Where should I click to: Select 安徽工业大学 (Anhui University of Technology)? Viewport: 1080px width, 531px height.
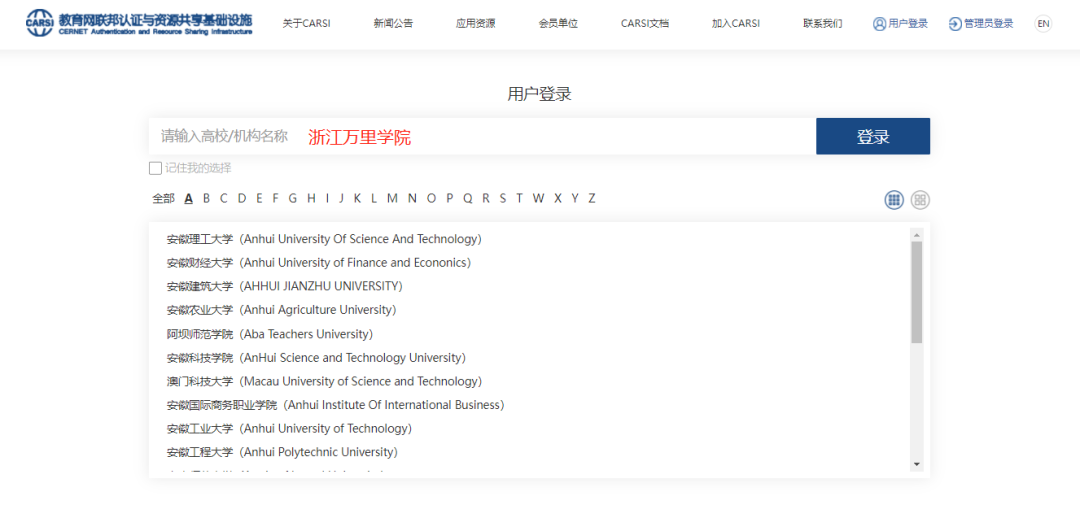(x=289, y=428)
